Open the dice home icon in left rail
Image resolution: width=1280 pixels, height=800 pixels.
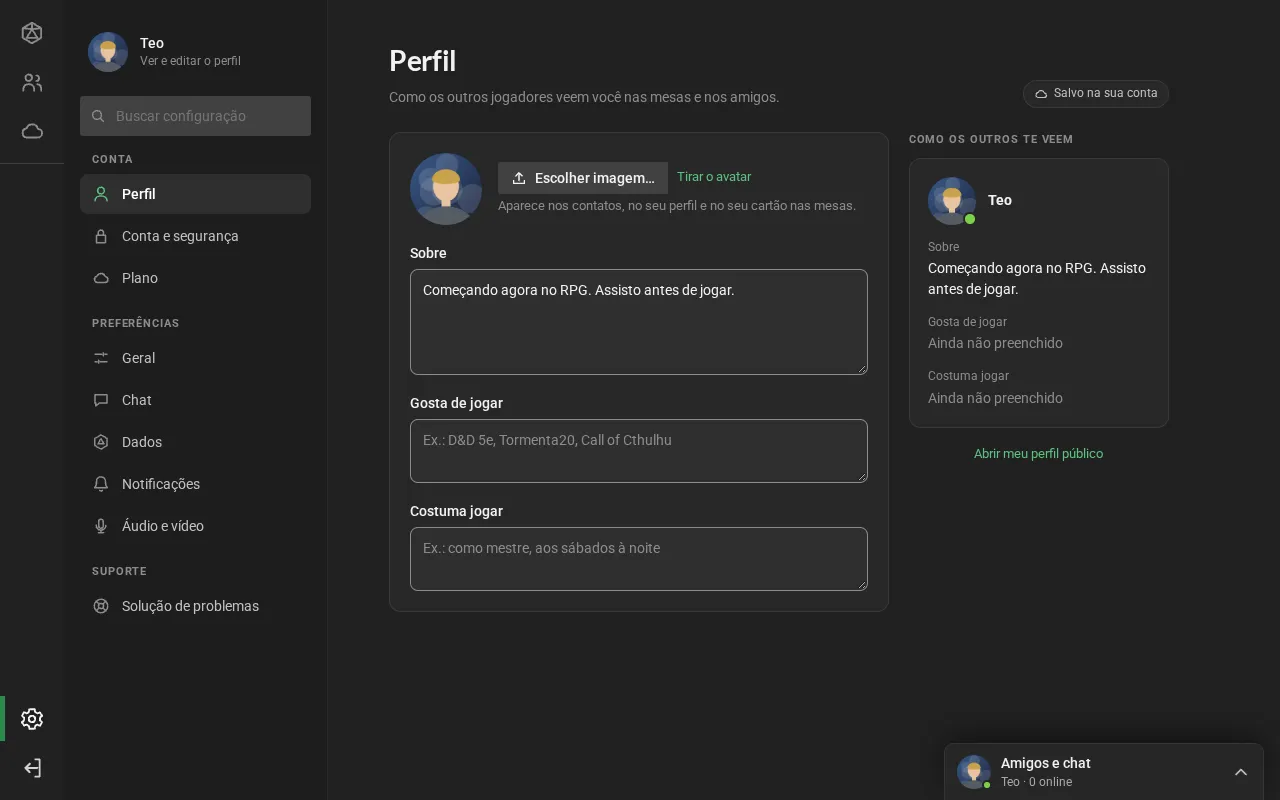coord(32,33)
